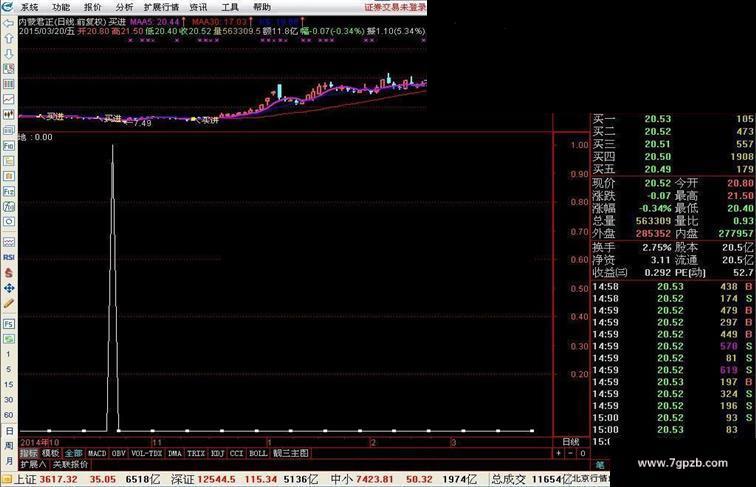Viewport: 756px width, 487px height.
Task: Click the down arrow icon in left sidebar
Action: pos(8,54)
